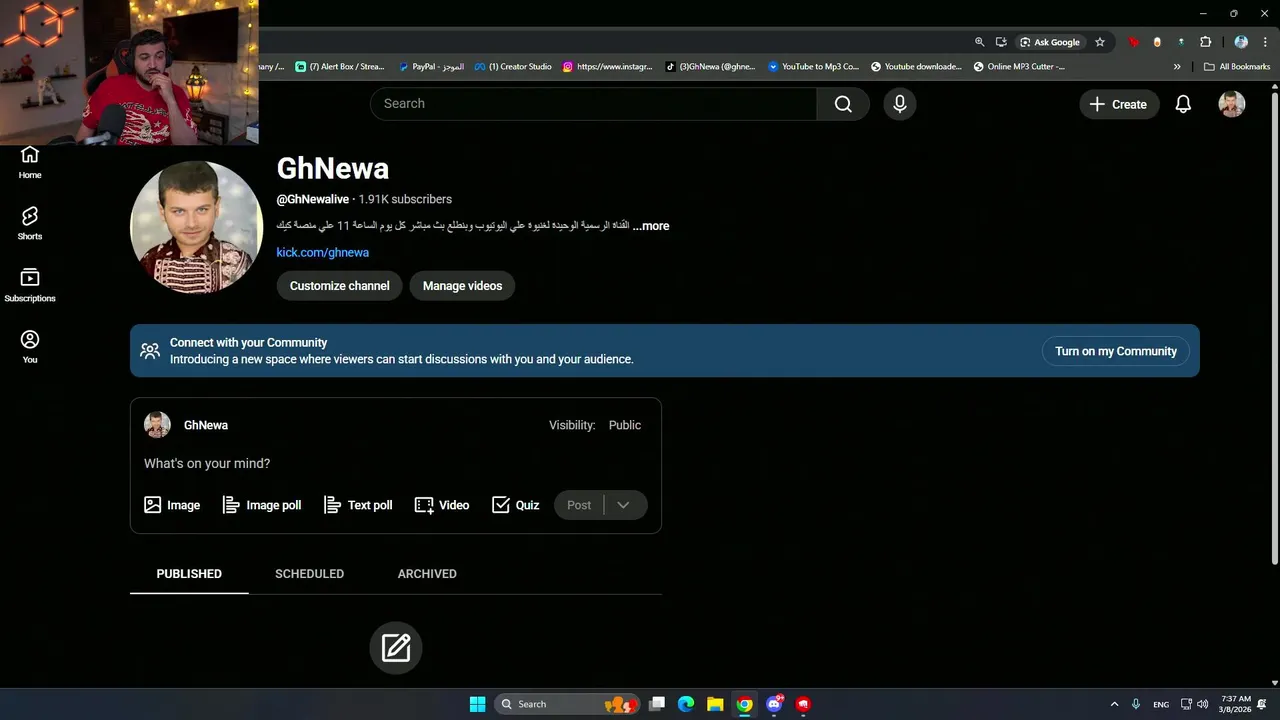Open the Online MP3 Cutter bookmark

(1019, 67)
